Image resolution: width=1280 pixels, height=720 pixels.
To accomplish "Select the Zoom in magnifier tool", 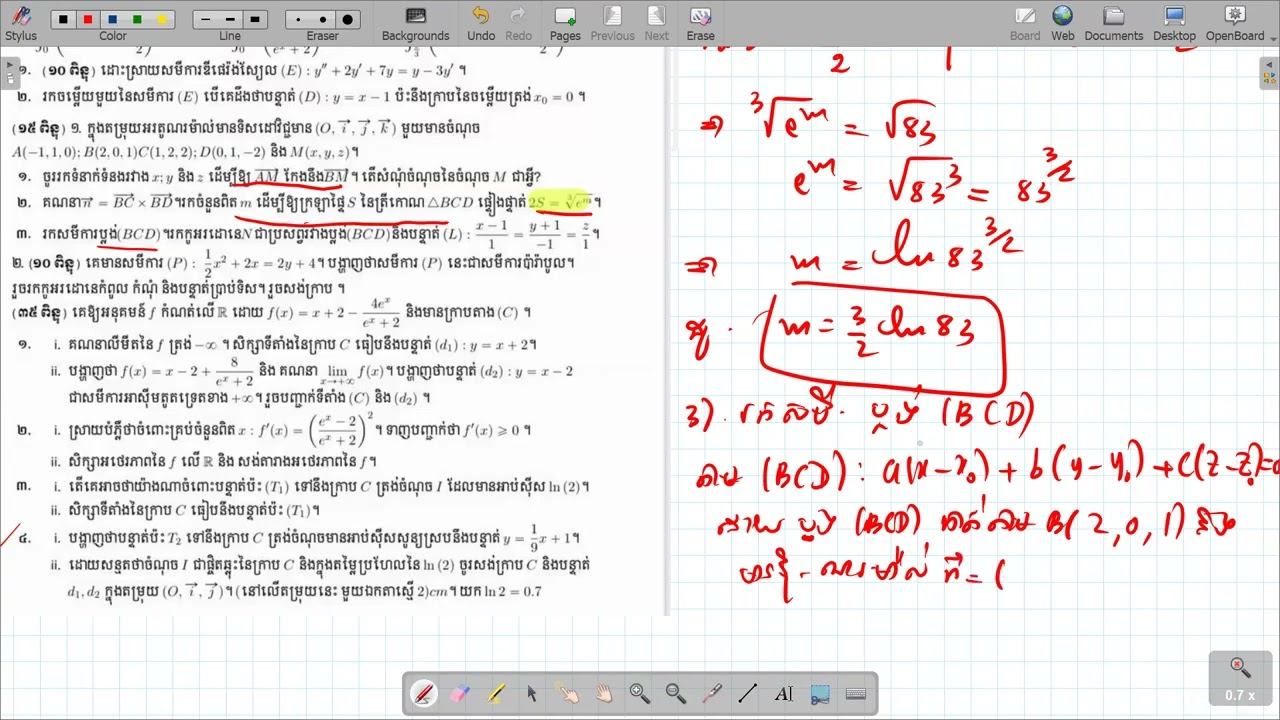I will tap(640, 693).
